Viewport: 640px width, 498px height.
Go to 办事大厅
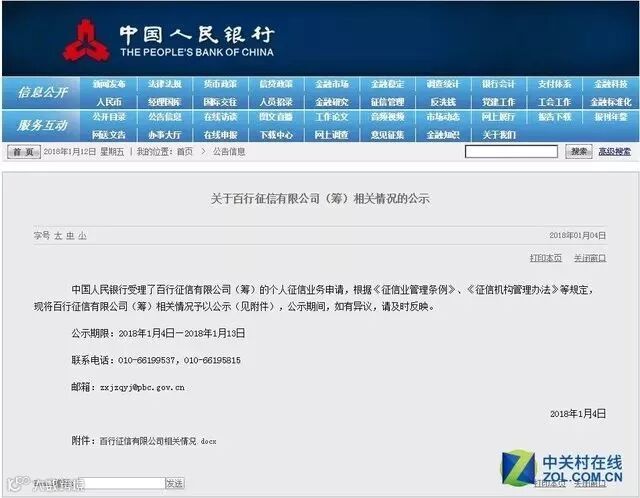tap(164, 135)
